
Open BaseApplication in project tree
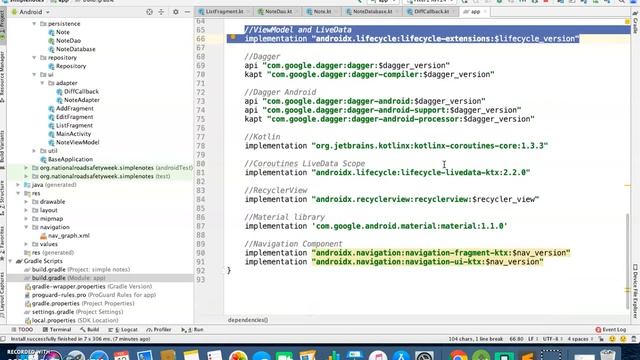pyautogui.click(x=70, y=159)
